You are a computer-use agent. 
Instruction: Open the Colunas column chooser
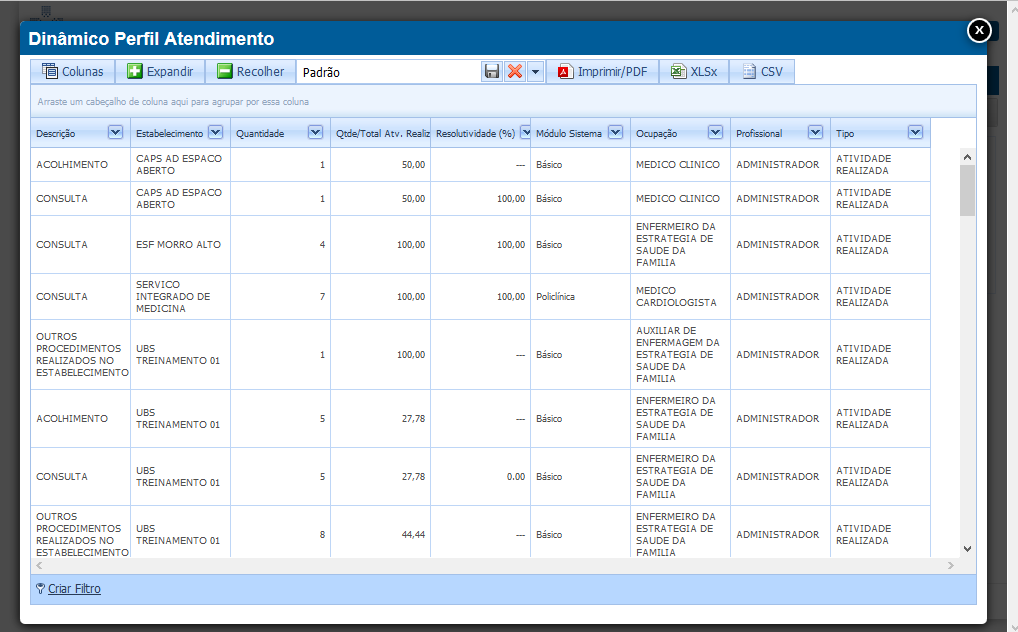pos(73,71)
